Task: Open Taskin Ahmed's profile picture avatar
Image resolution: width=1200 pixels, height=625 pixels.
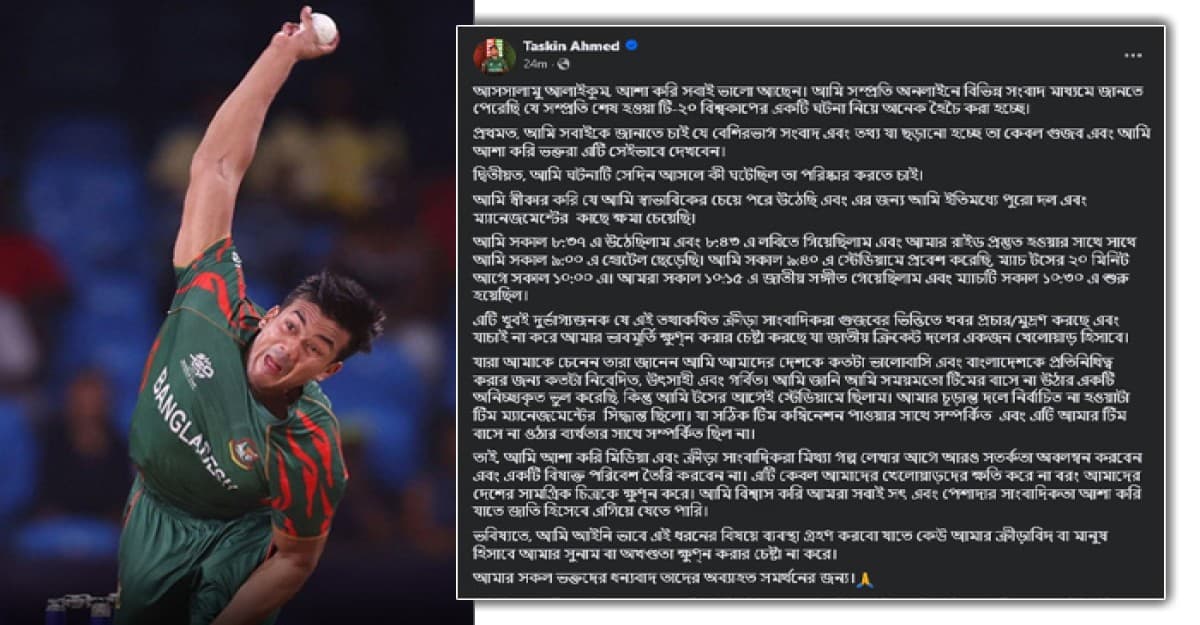Action: [x=494, y=55]
